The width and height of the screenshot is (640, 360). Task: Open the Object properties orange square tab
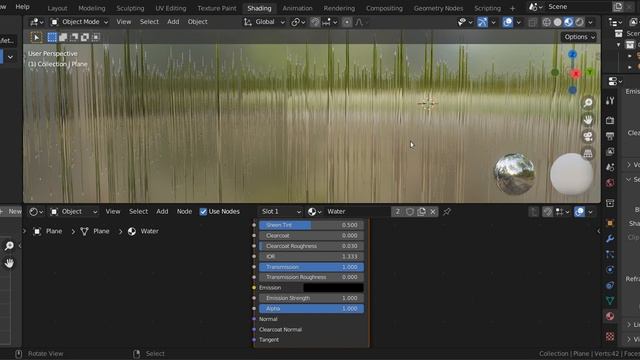tap(610, 223)
